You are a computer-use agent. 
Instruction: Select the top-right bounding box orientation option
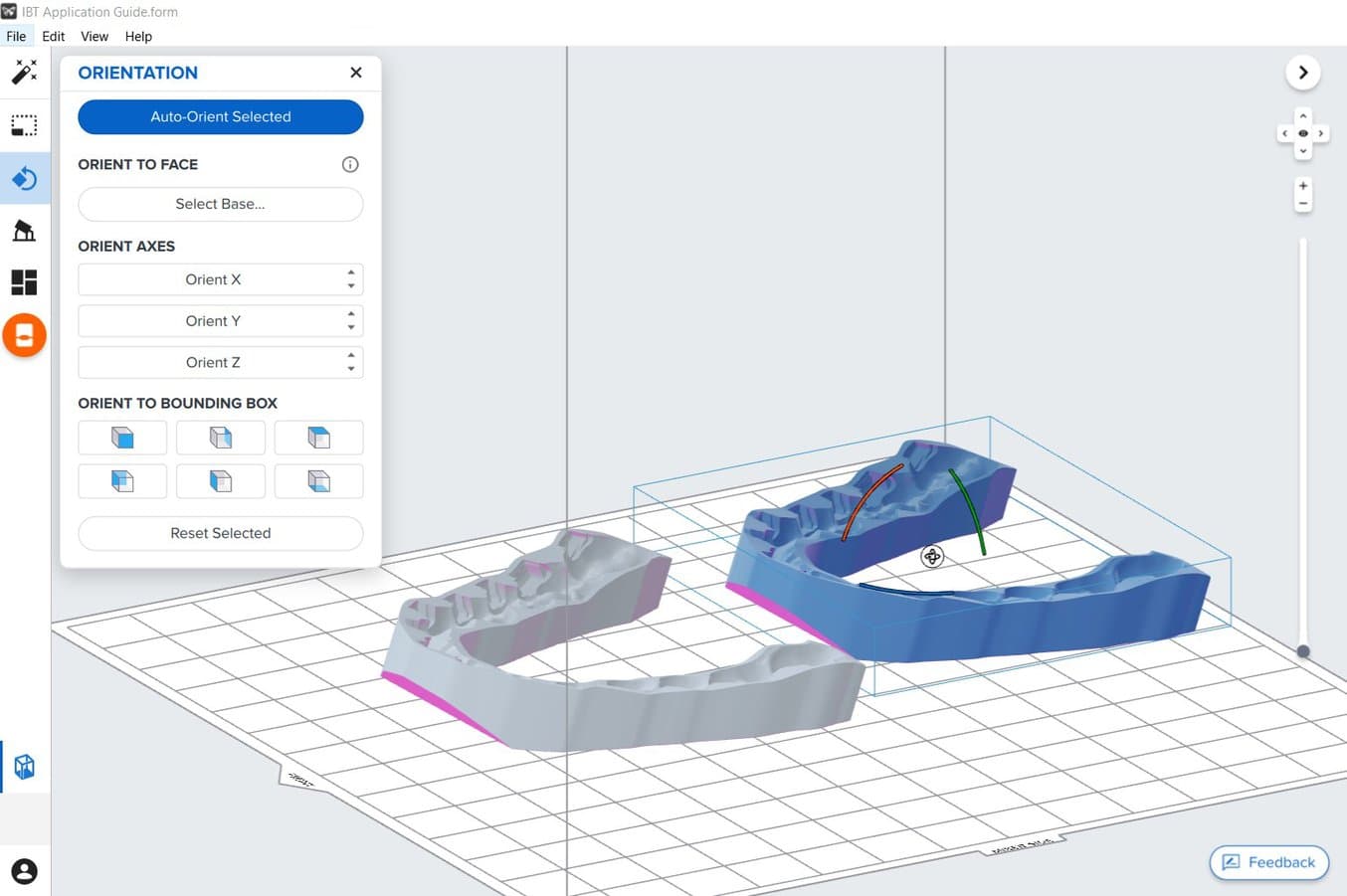318,438
